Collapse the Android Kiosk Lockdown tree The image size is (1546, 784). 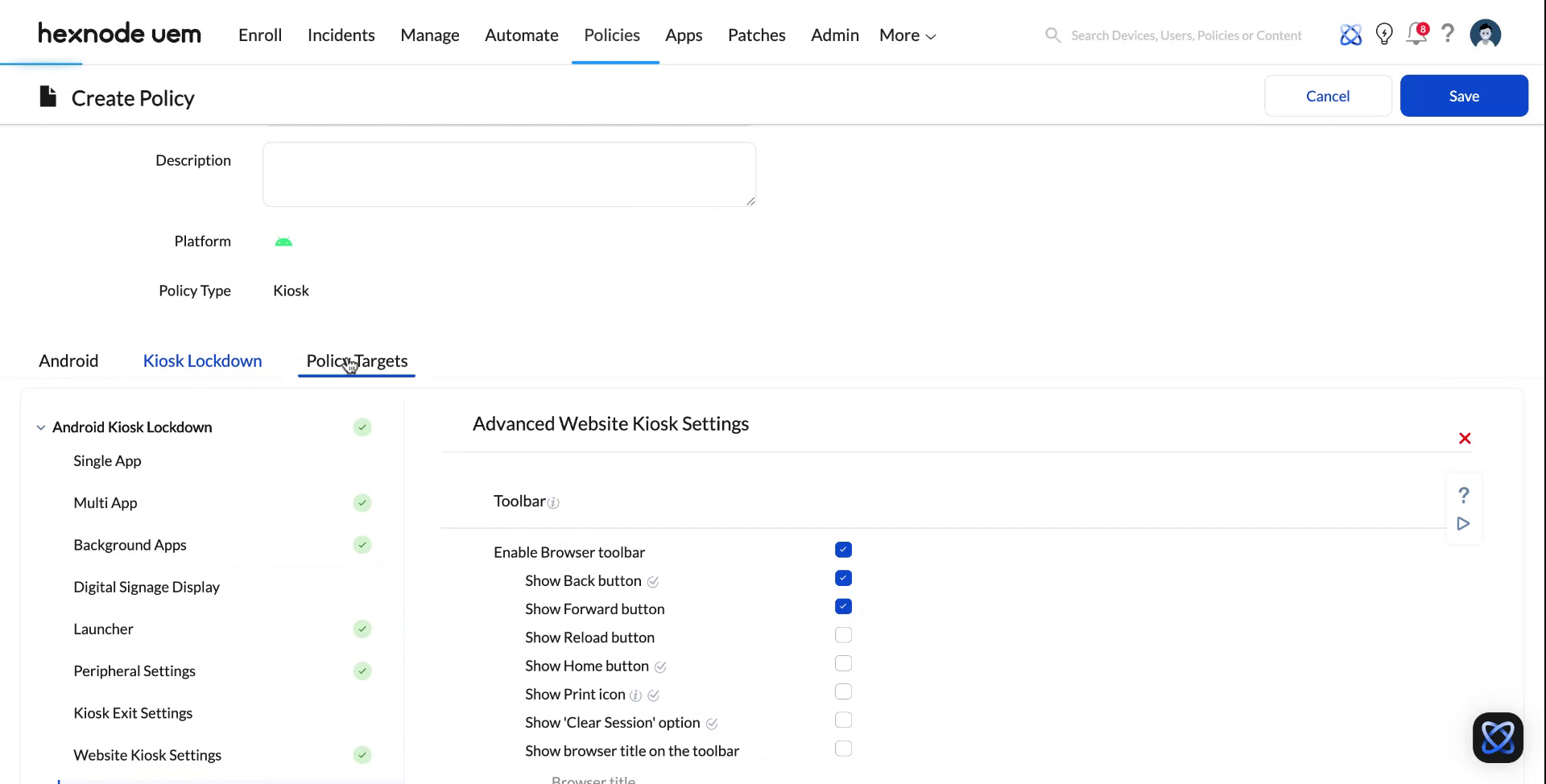coord(40,427)
